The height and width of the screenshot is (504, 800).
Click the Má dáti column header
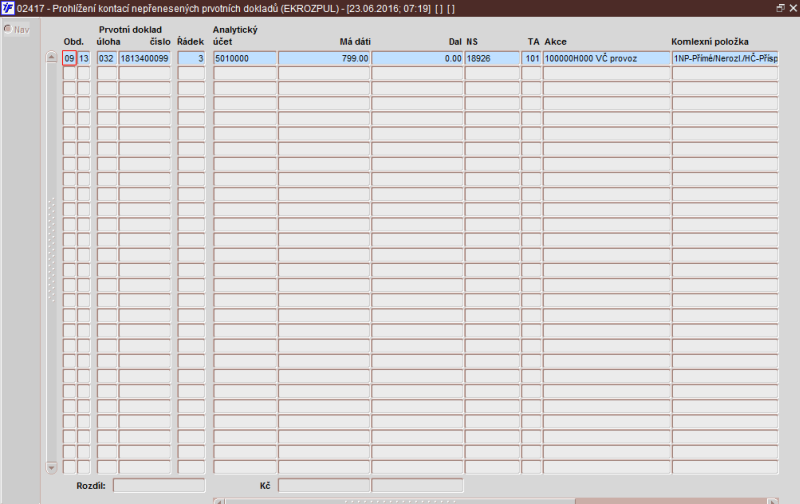(x=355, y=42)
